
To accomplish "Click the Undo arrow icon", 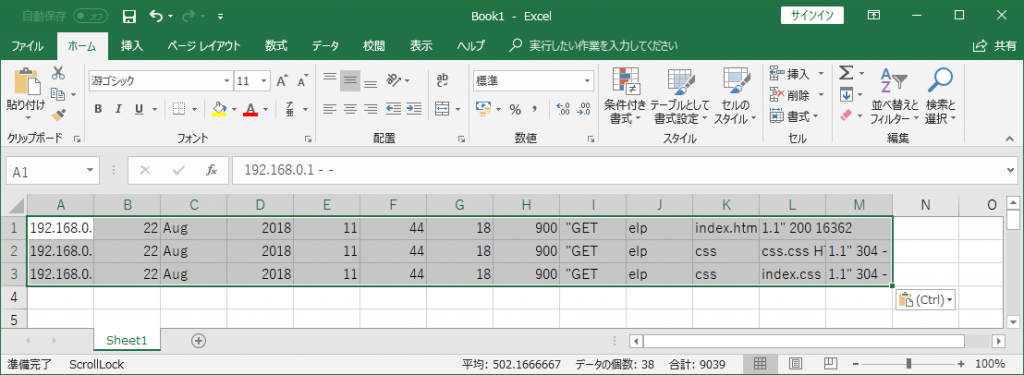I will 157,16.
